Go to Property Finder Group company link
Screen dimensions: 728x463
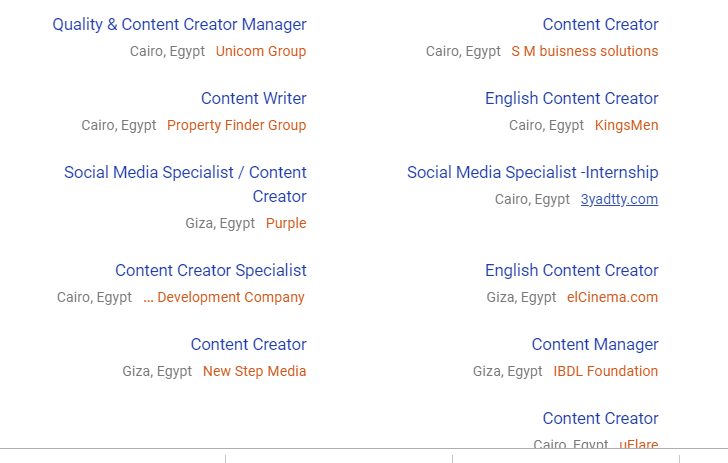[236, 125]
